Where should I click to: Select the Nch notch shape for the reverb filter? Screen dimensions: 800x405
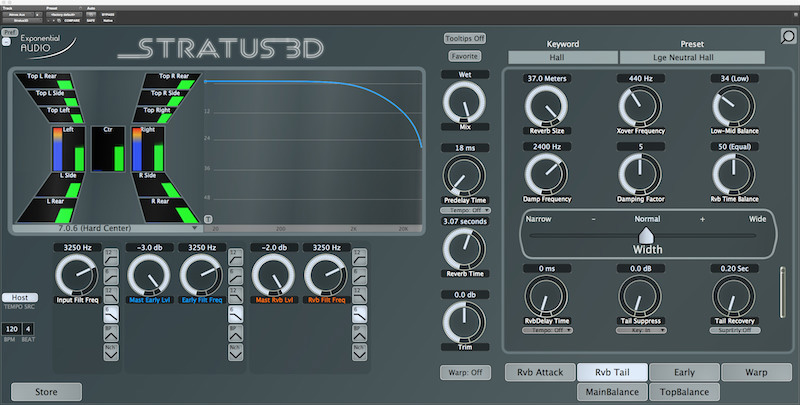359,352
